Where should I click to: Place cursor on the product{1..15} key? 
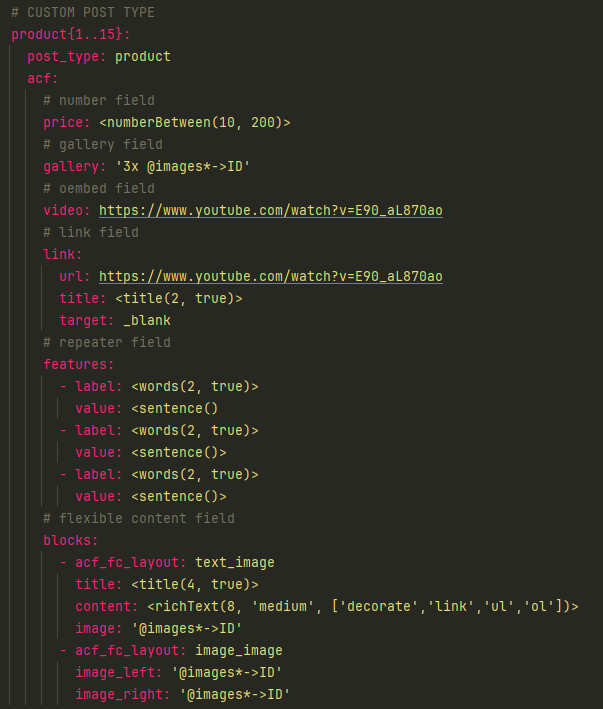coord(70,34)
